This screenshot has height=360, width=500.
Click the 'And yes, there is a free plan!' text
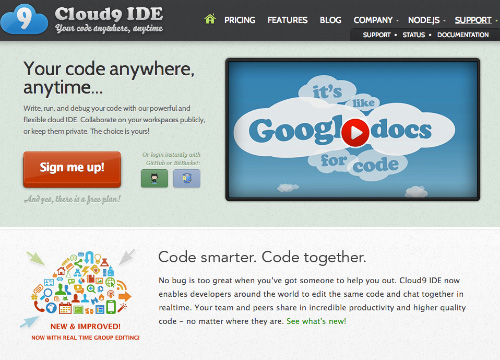[x=72, y=199]
